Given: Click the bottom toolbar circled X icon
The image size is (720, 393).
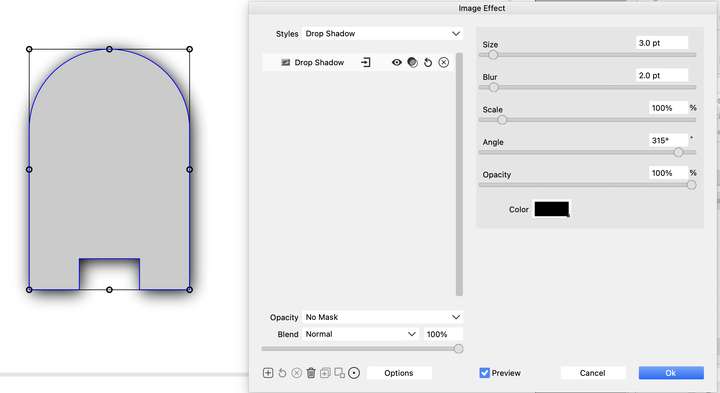Looking at the screenshot, I should (x=297, y=373).
